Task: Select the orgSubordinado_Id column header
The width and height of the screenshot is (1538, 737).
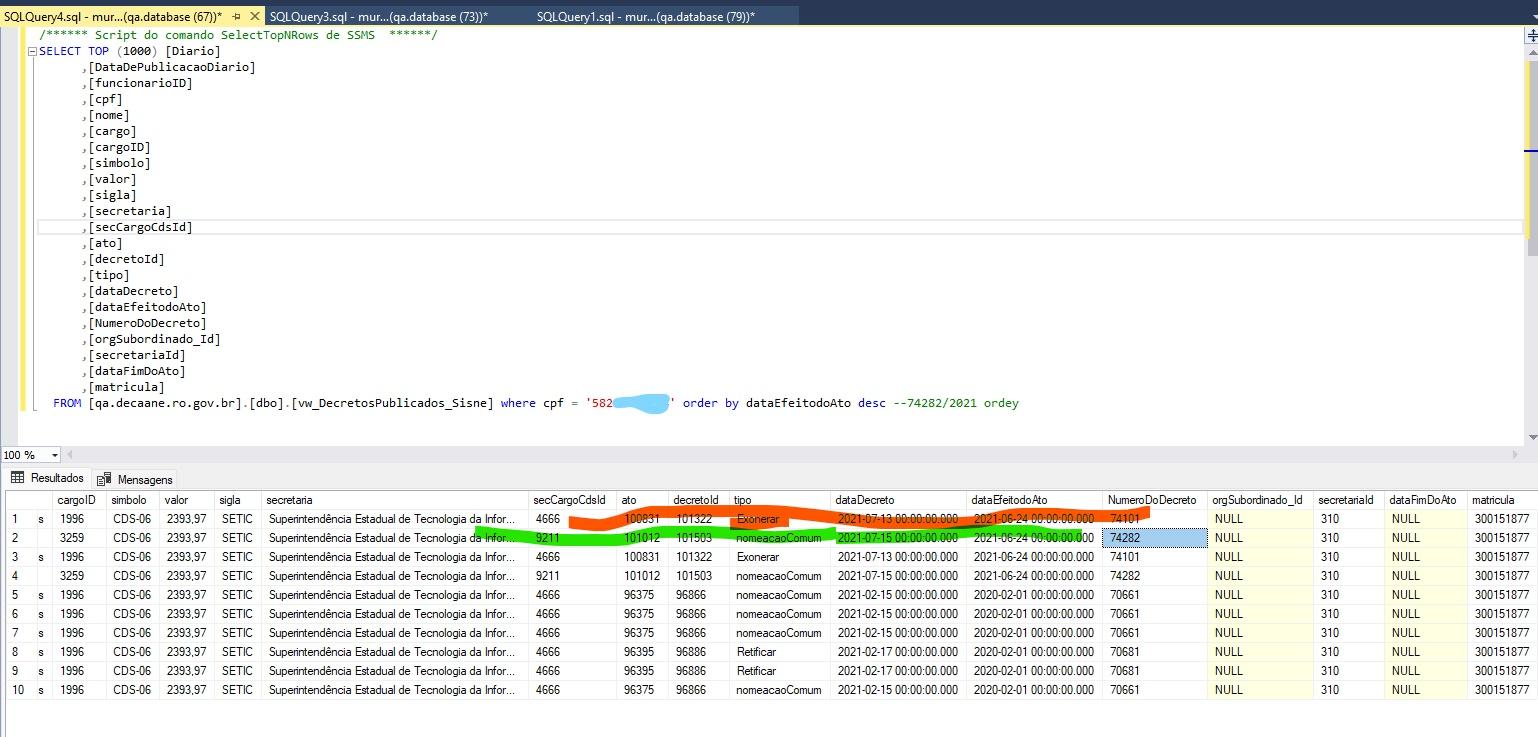Action: [1260, 500]
